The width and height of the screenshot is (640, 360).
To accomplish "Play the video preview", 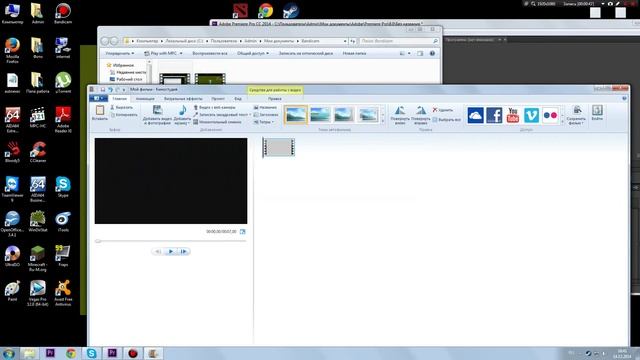I will coord(171,251).
